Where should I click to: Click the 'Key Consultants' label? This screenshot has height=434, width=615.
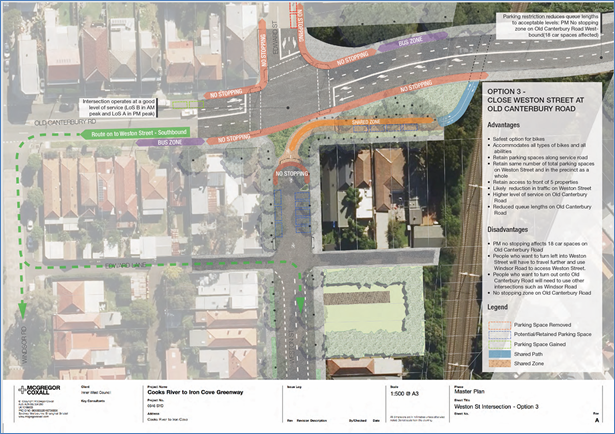pyautogui.click(x=93, y=401)
